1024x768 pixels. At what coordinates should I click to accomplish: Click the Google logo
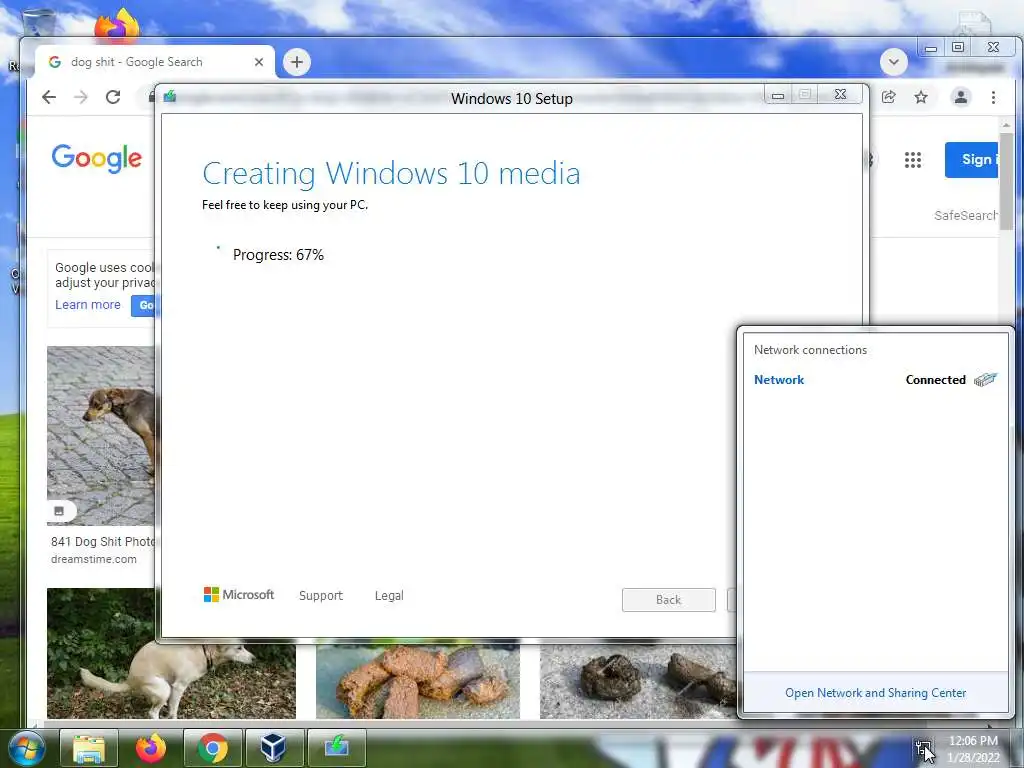point(97,159)
